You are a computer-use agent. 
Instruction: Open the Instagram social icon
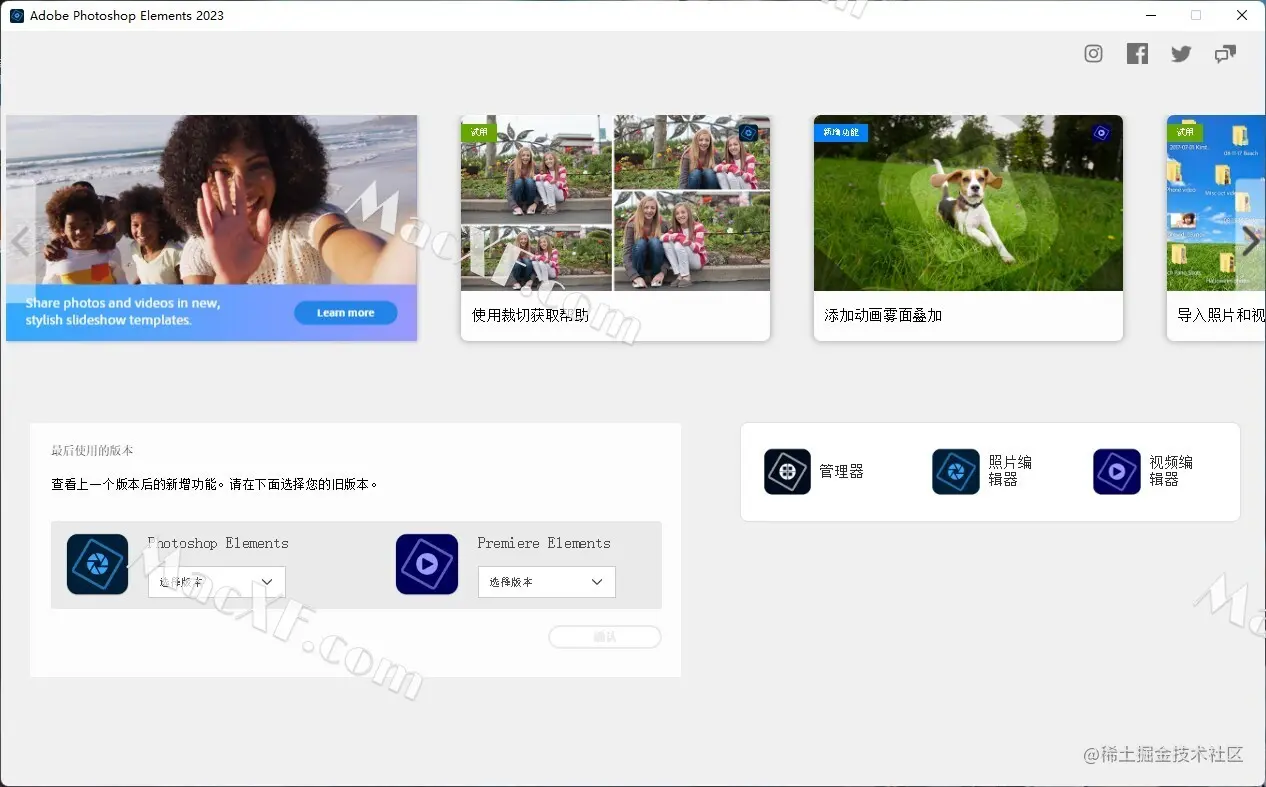(x=1093, y=54)
